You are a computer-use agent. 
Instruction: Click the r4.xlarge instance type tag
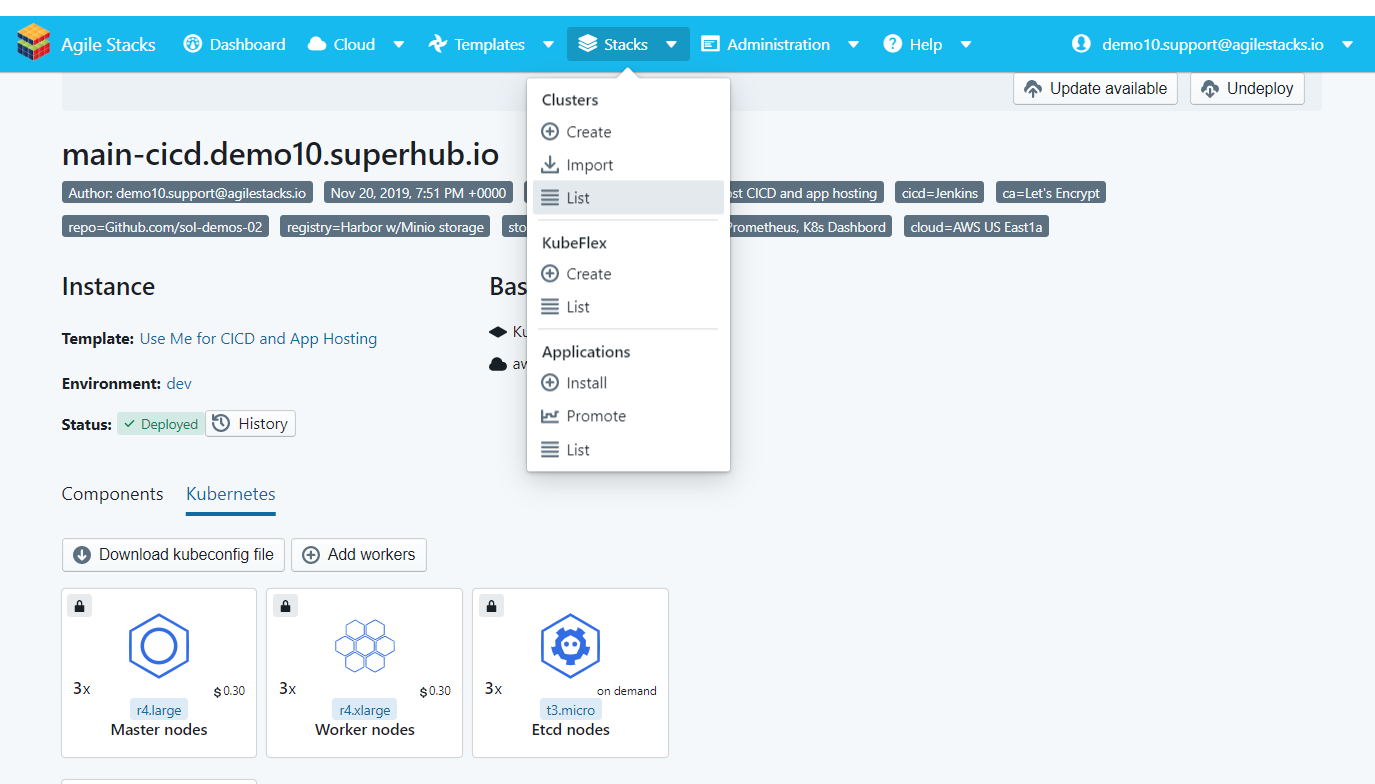[365, 710]
